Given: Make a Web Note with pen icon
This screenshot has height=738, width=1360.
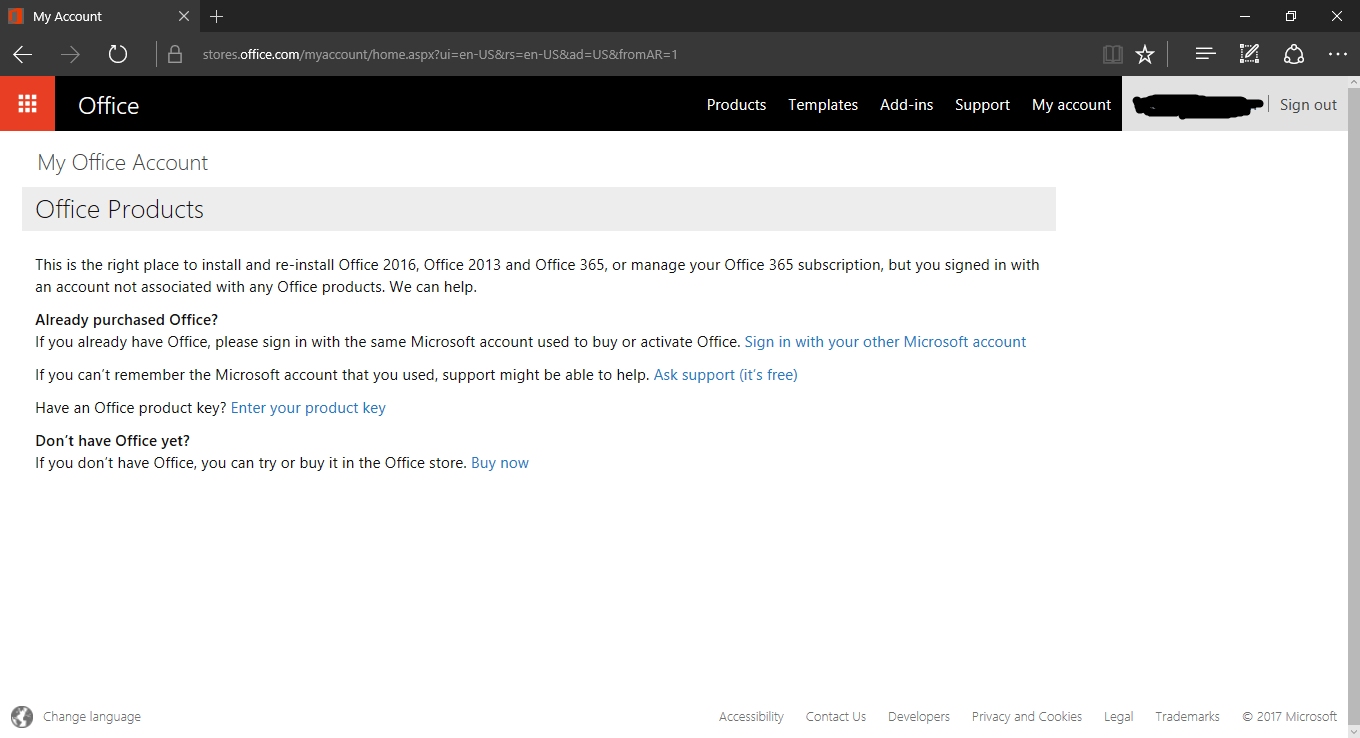Looking at the screenshot, I should coord(1249,54).
